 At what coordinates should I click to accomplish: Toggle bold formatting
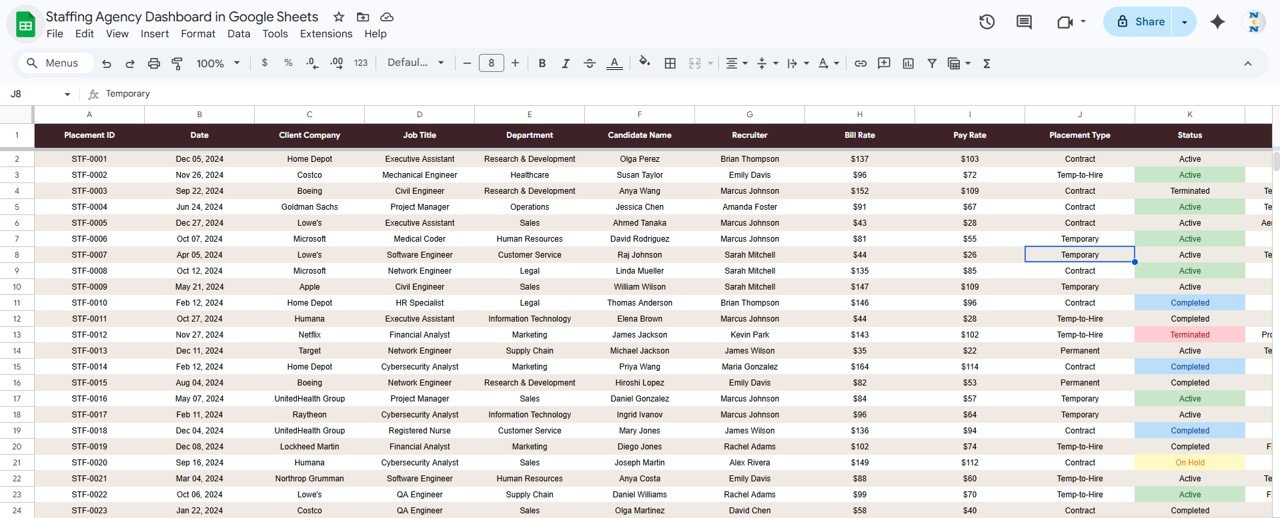(x=542, y=63)
